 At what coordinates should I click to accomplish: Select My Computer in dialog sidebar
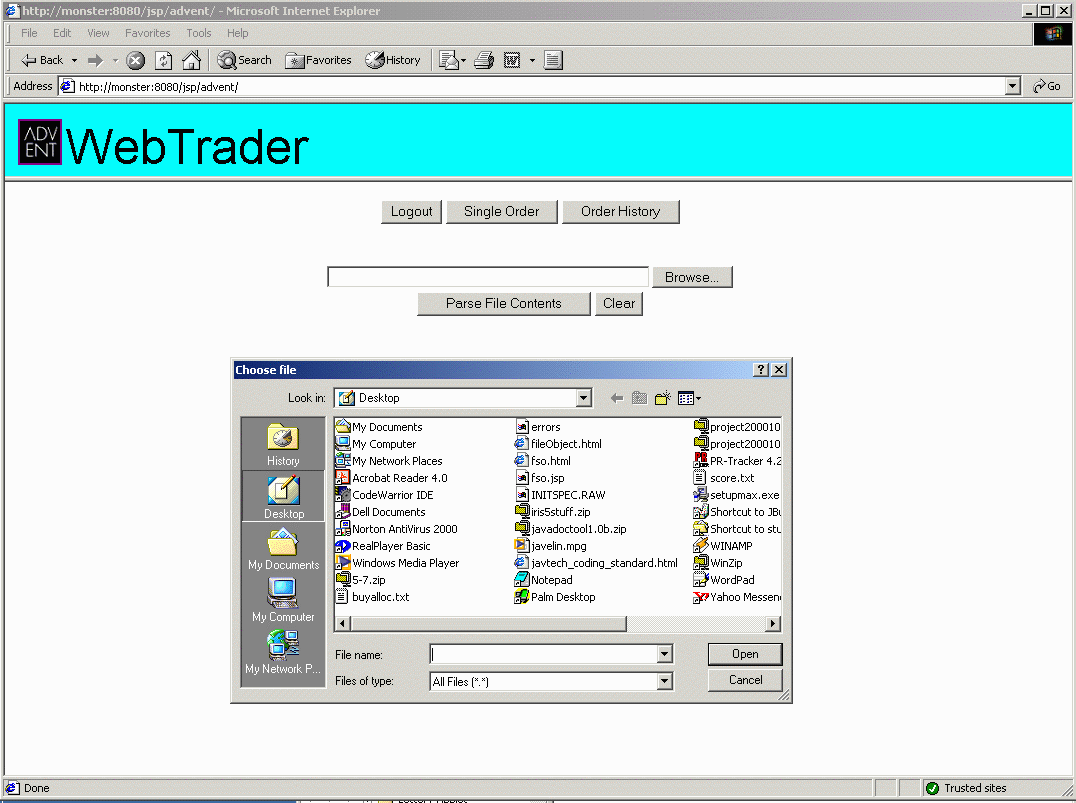click(283, 600)
